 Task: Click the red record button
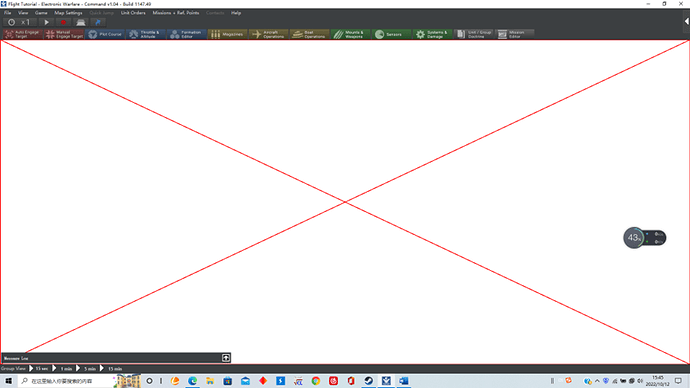(x=63, y=22)
